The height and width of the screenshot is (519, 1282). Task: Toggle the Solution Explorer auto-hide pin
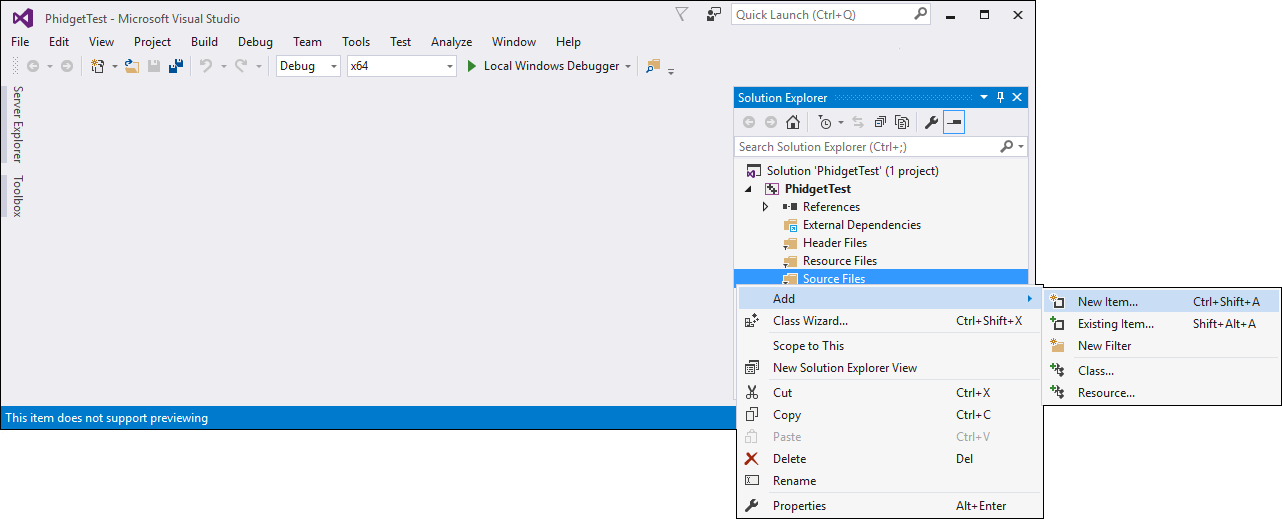[1000, 97]
